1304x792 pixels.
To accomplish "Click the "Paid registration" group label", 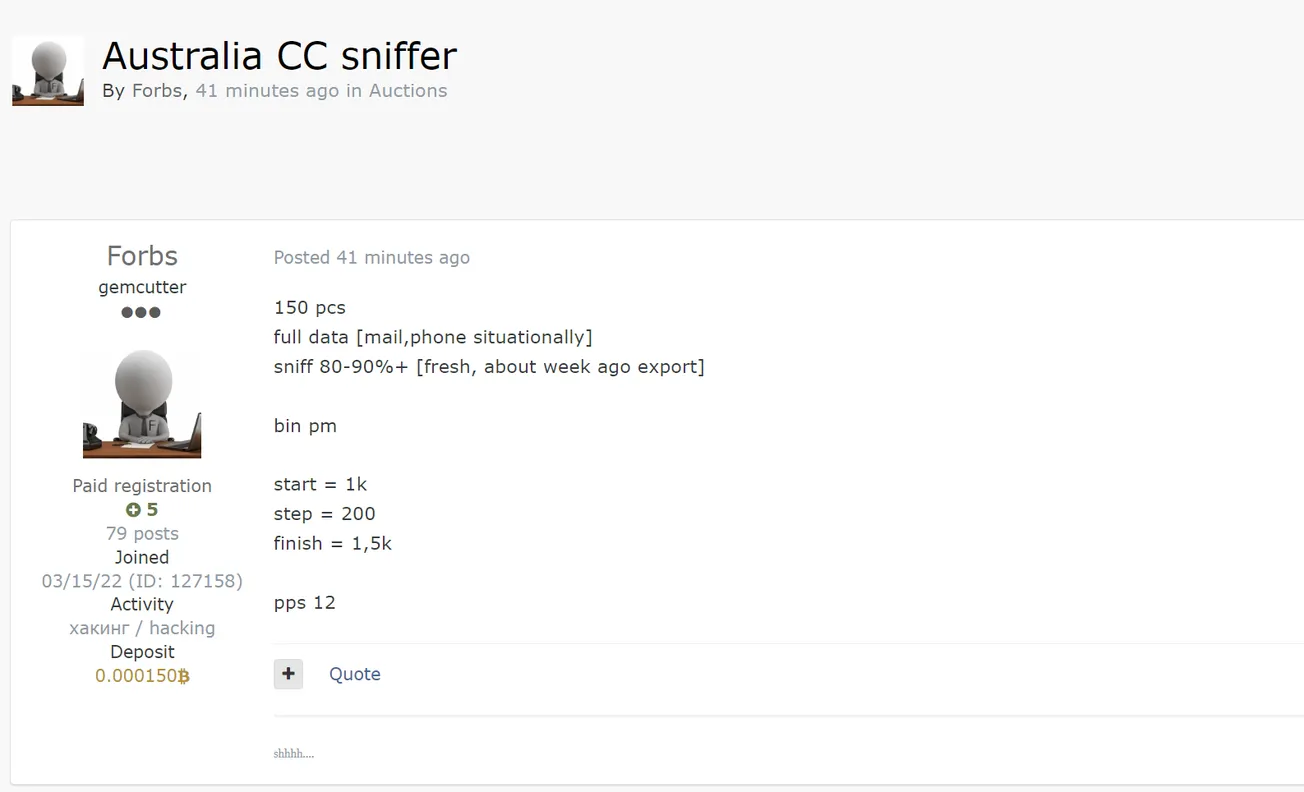I will 142,486.
